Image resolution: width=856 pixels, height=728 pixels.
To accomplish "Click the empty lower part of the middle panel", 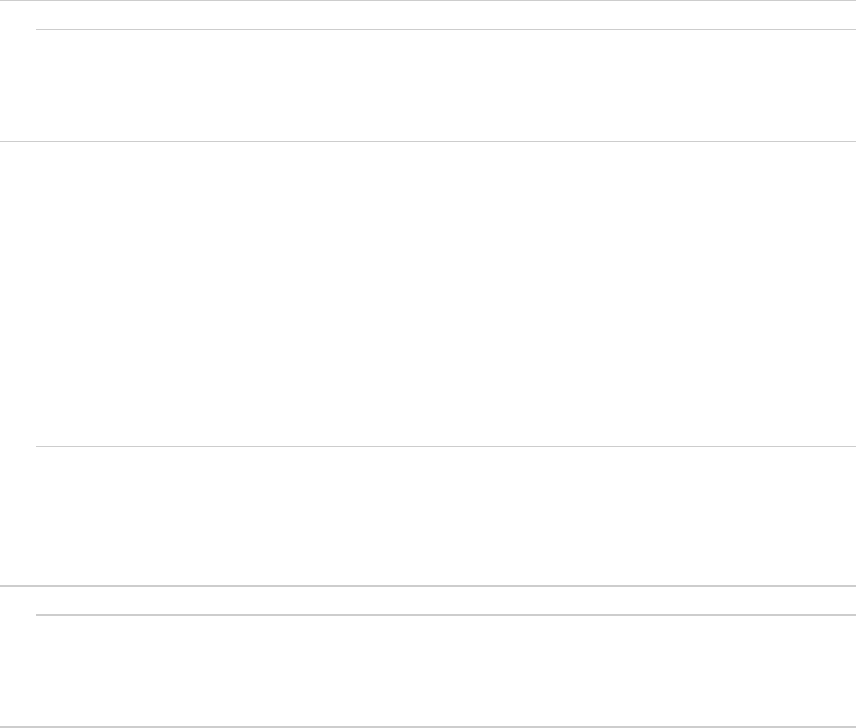I will (445, 515).
